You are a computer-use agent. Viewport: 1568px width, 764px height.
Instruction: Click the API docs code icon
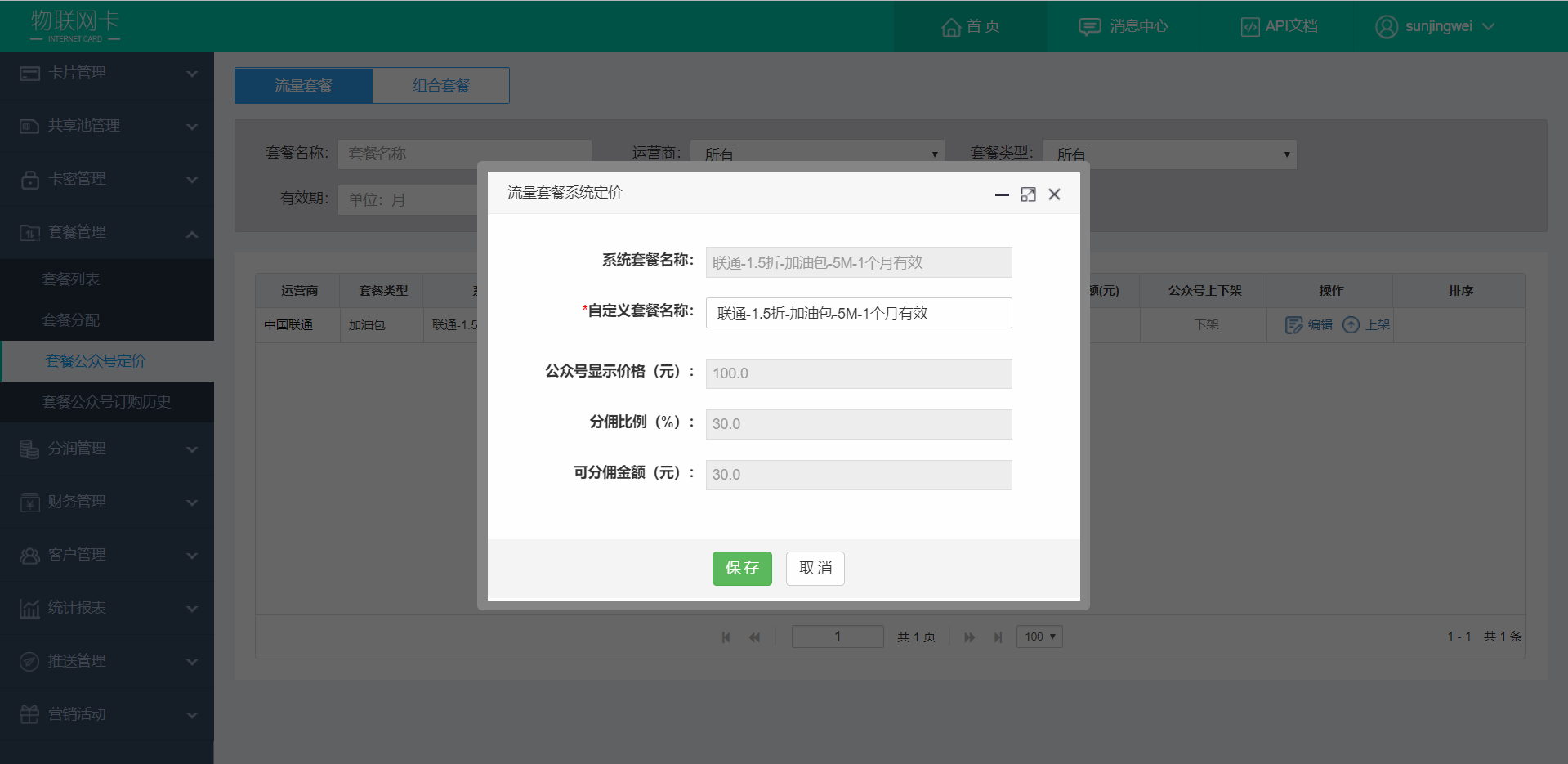coord(1250,27)
